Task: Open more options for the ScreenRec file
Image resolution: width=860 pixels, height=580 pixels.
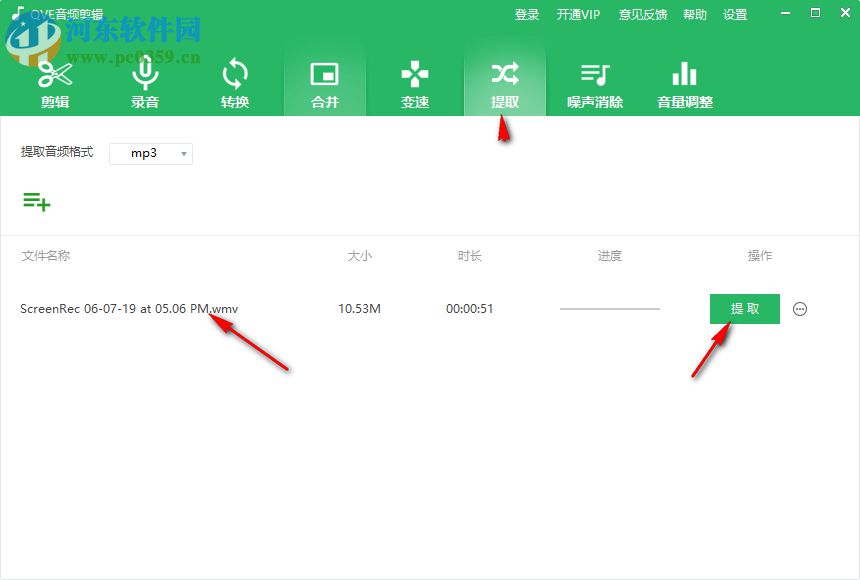Action: pos(800,309)
